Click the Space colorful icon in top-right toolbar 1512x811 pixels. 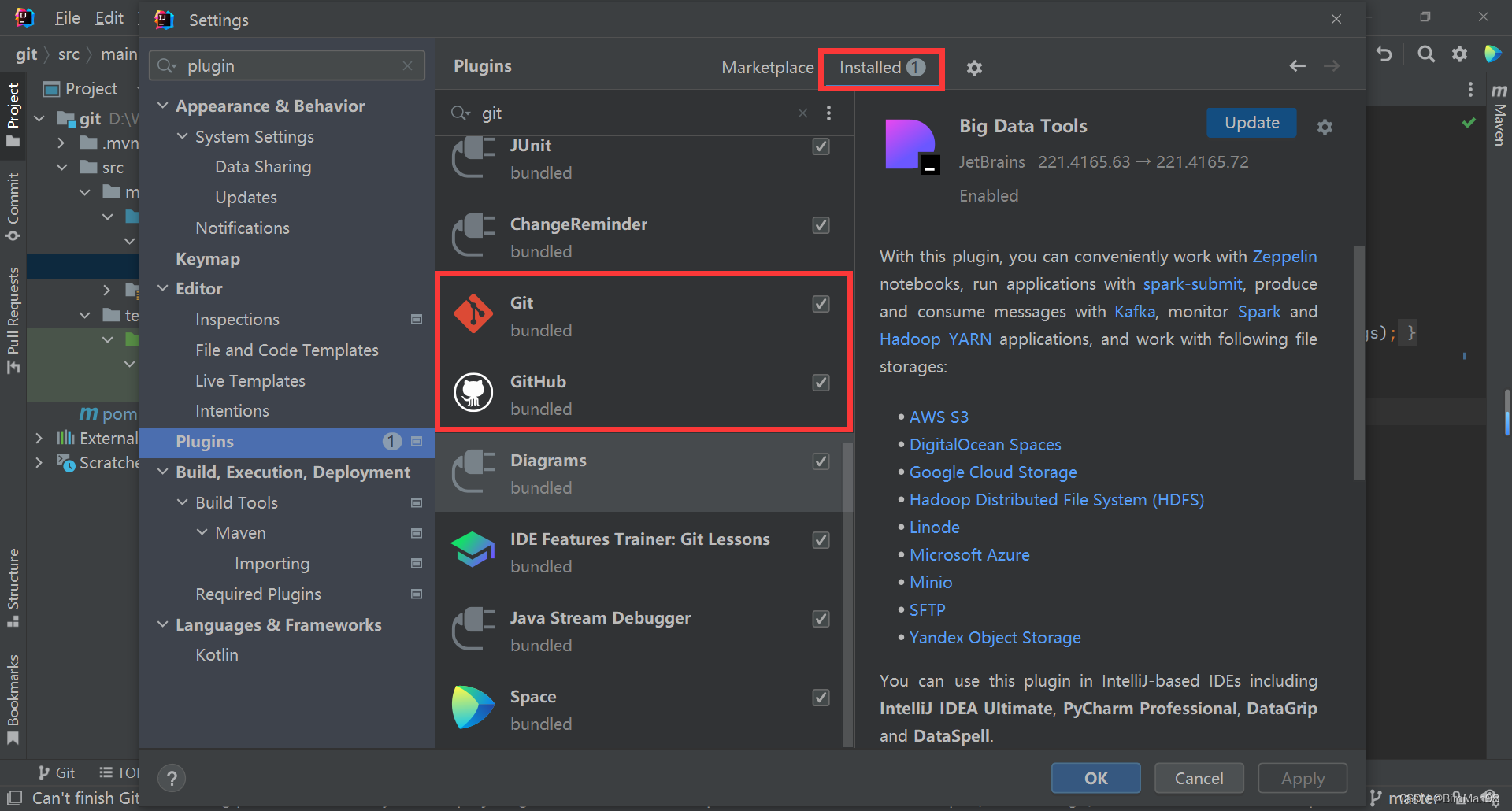[x=1493, y=54]
